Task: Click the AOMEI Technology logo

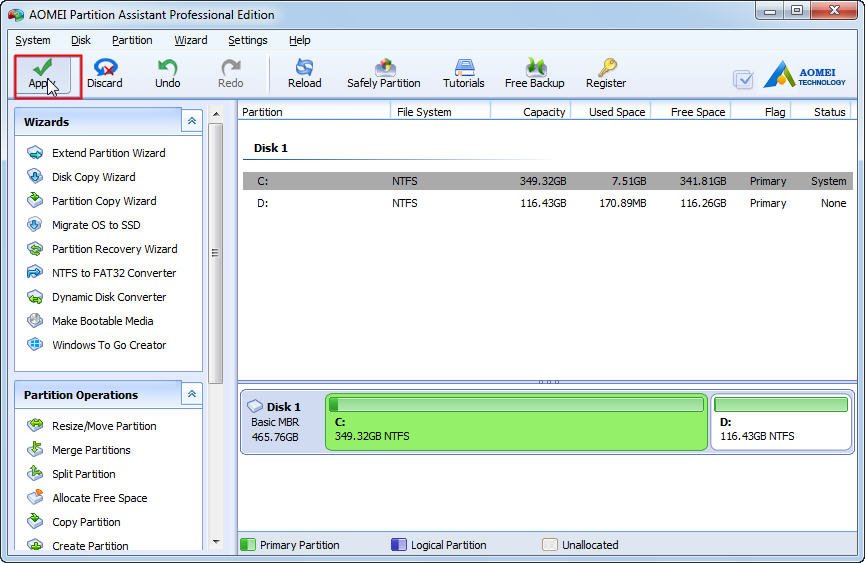Action: coord(804,76)
